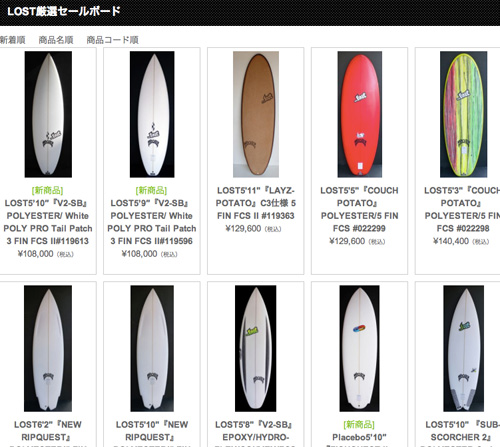The width and height of the screenshot is (500, 447).
Task: Open the striped yellow-green Couch Potato image
Action: 464,114
